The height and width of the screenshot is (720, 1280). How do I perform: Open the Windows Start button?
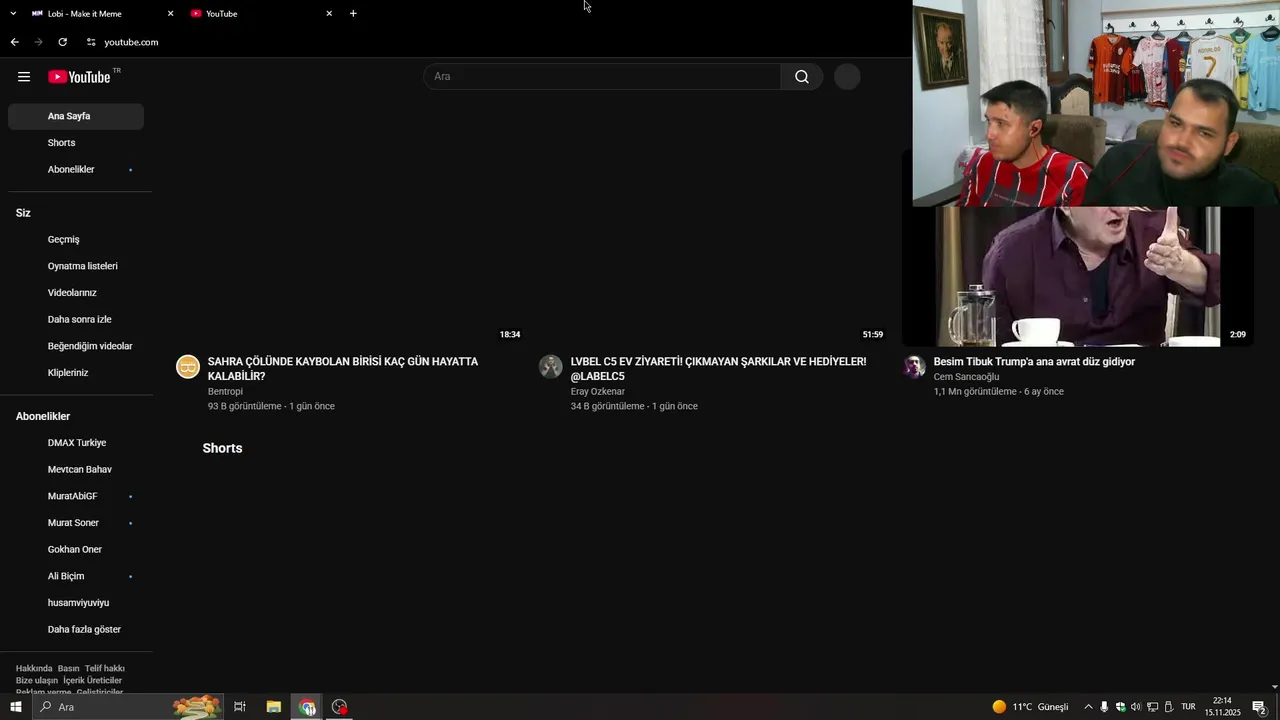click(16, 707)
